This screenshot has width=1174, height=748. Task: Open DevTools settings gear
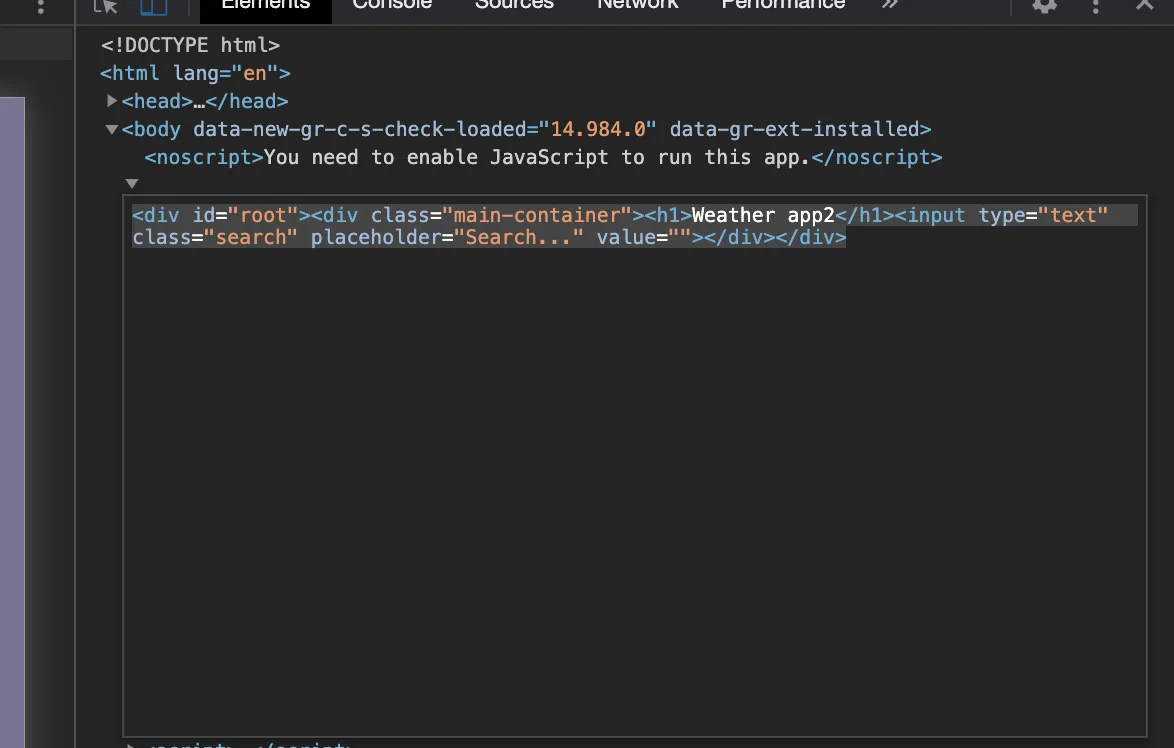tap(1044, 5)
